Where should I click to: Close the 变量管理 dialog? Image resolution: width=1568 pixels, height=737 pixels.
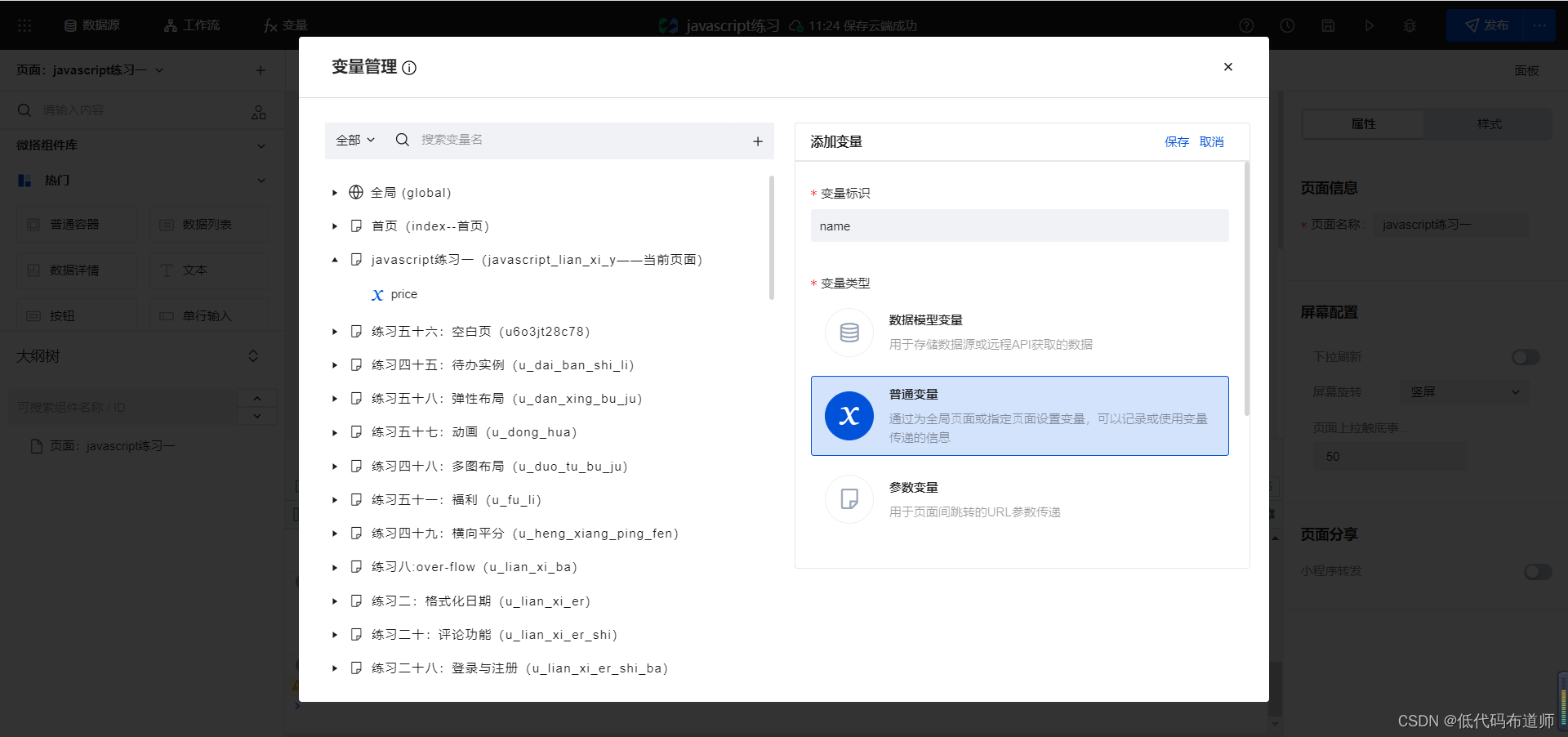[1227, 67]
